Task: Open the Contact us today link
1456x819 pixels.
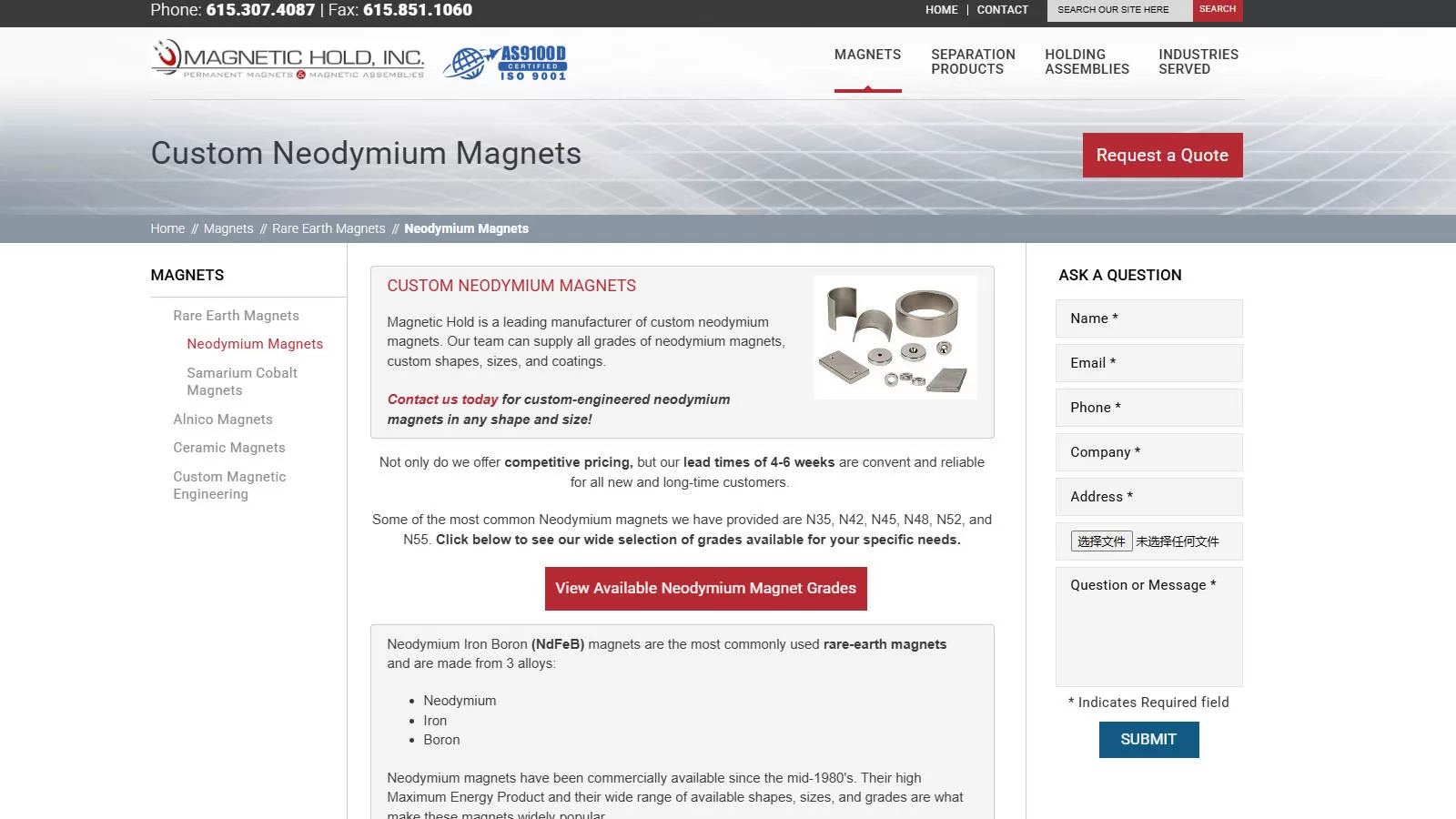Action: [441, 399]
